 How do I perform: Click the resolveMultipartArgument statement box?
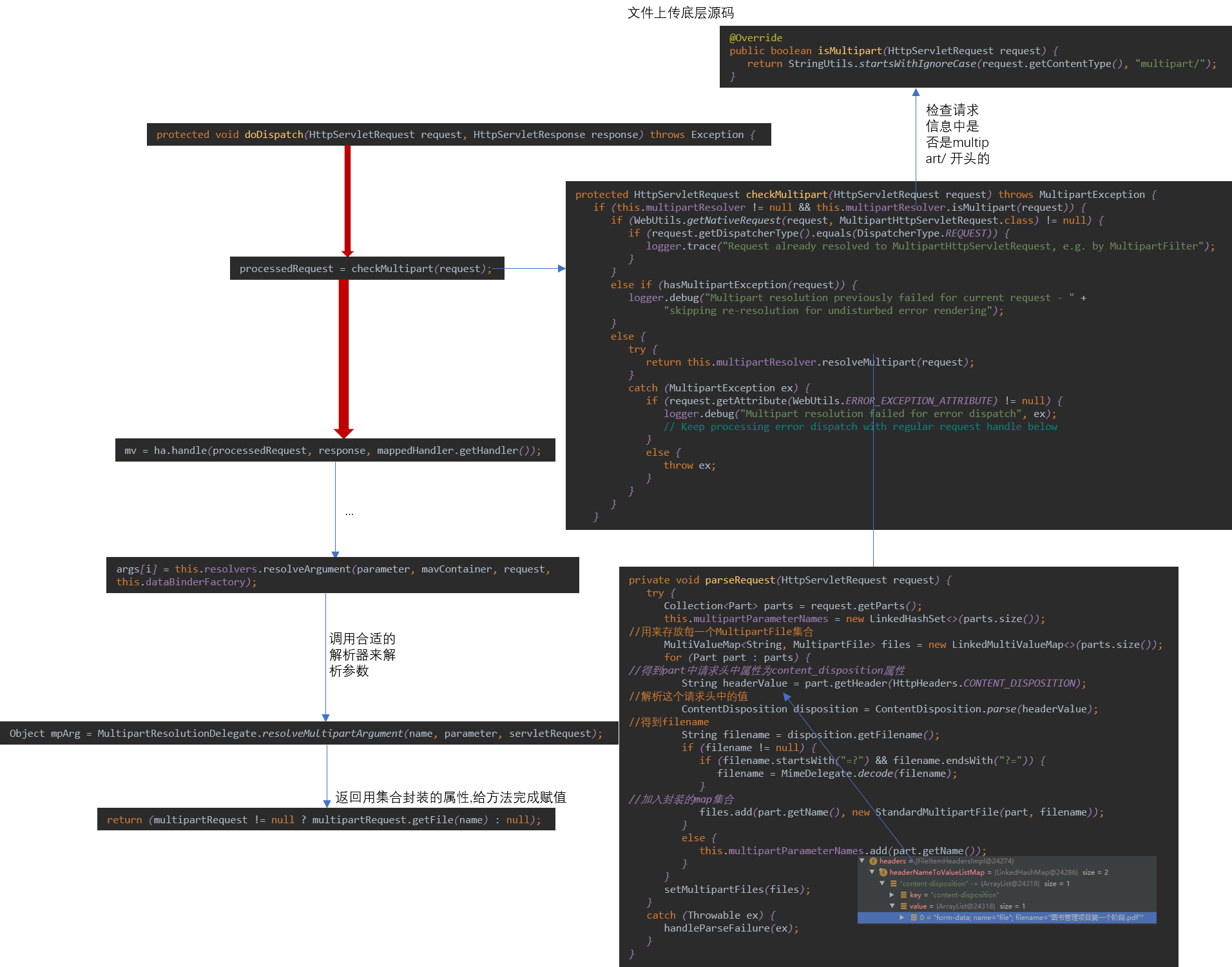[x=307, y=734]
